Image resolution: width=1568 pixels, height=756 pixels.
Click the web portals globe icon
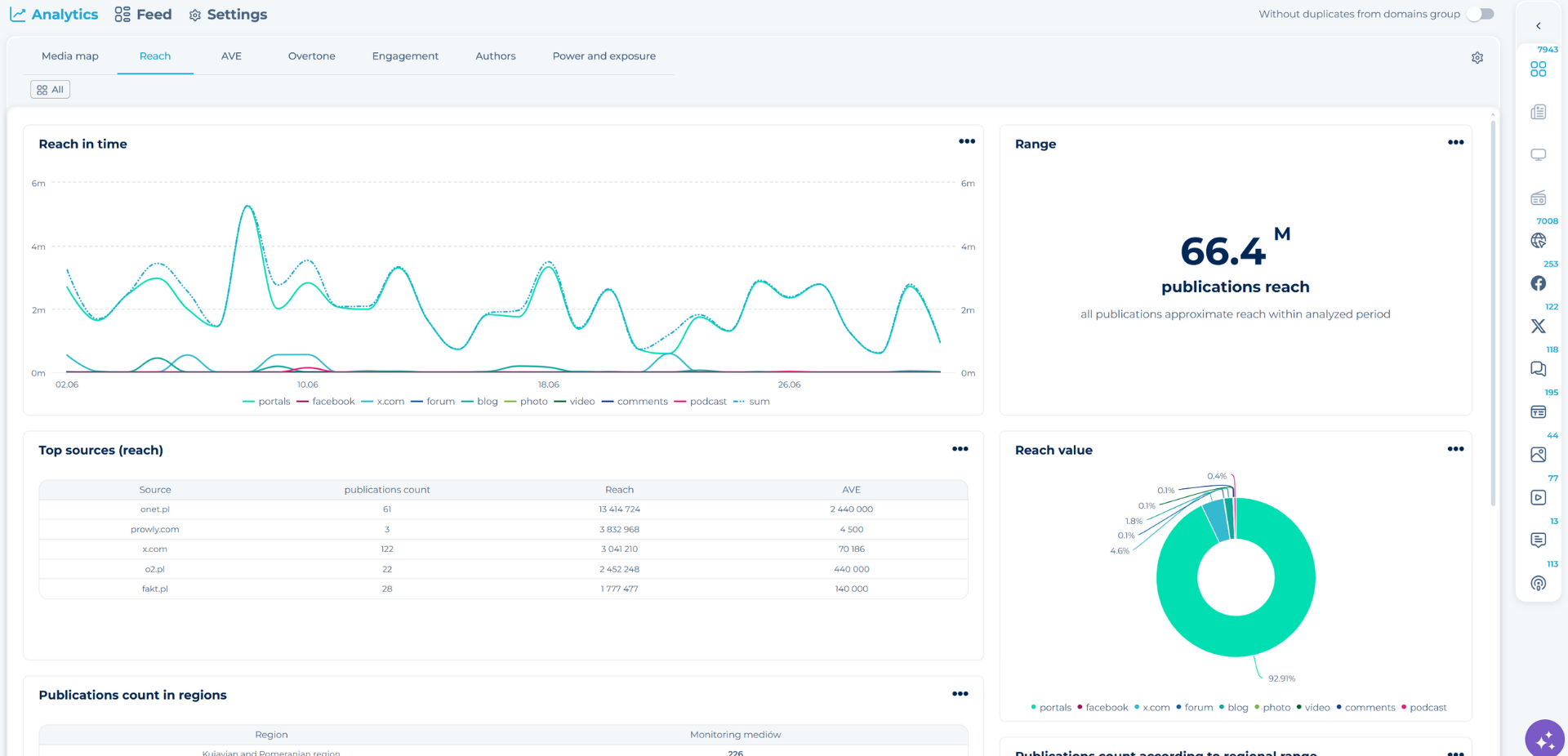point(1538,240)
